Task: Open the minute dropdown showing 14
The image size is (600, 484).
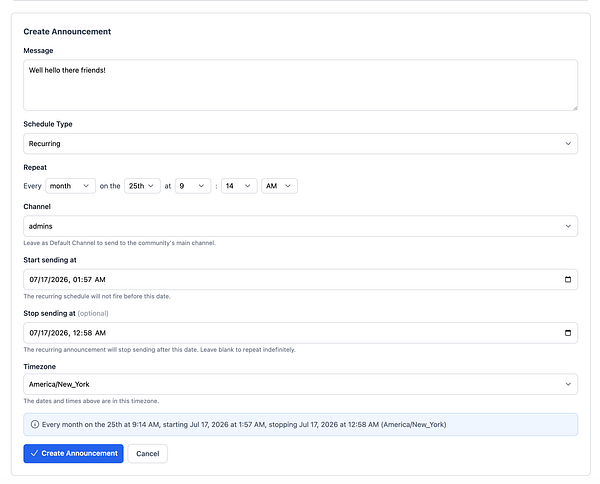Action: point(239,186)
